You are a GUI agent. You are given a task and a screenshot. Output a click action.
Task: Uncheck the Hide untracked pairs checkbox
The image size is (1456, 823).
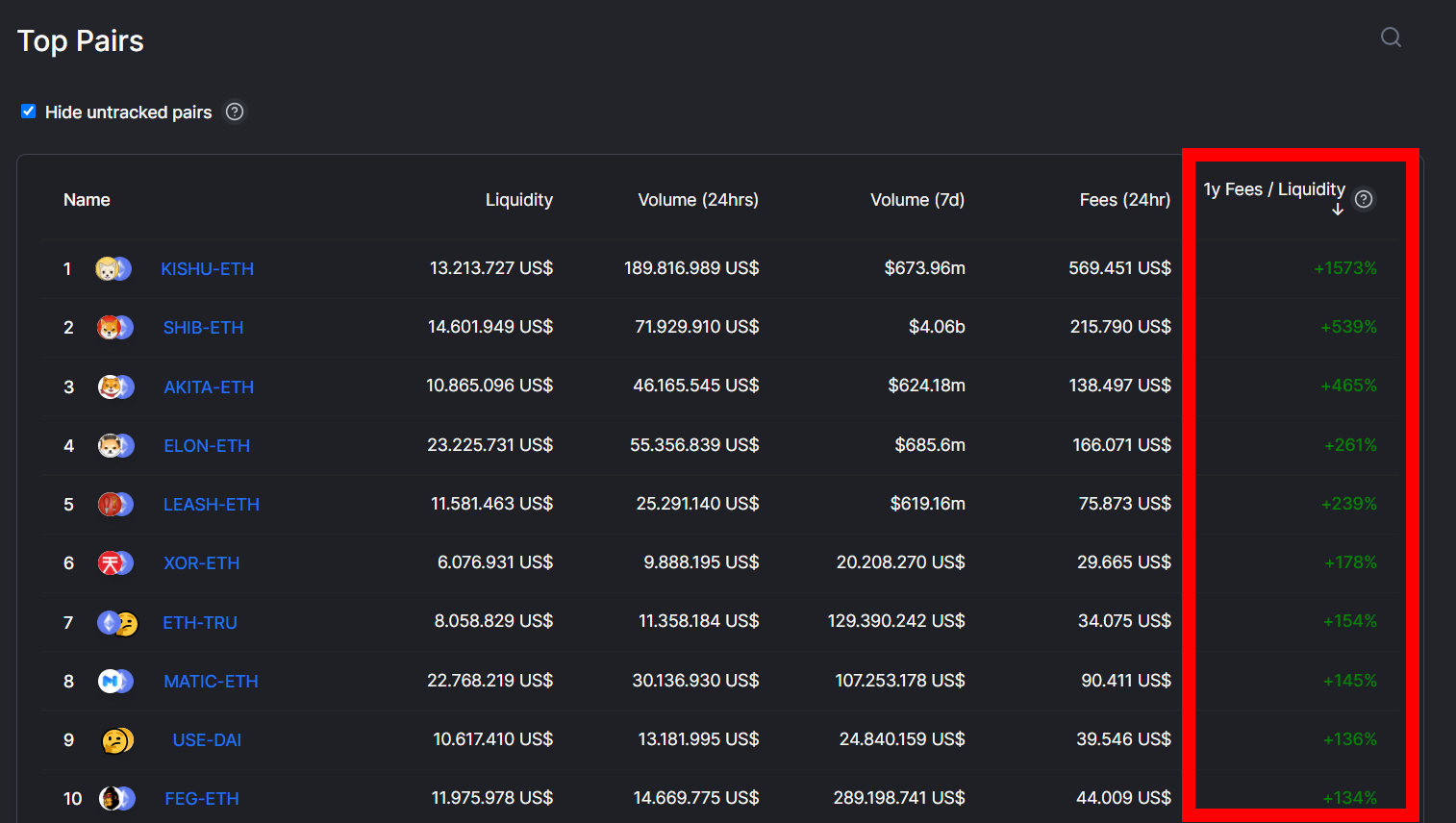click(29, 112)
